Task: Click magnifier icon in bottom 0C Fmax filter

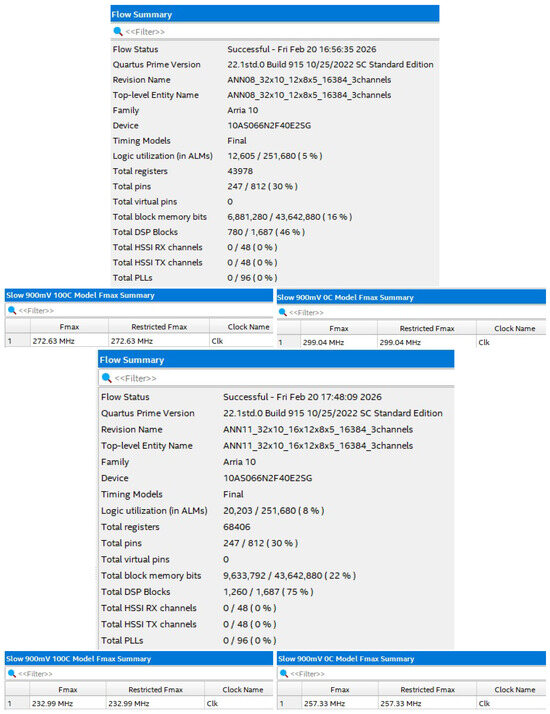Action: tap(284, 673)
